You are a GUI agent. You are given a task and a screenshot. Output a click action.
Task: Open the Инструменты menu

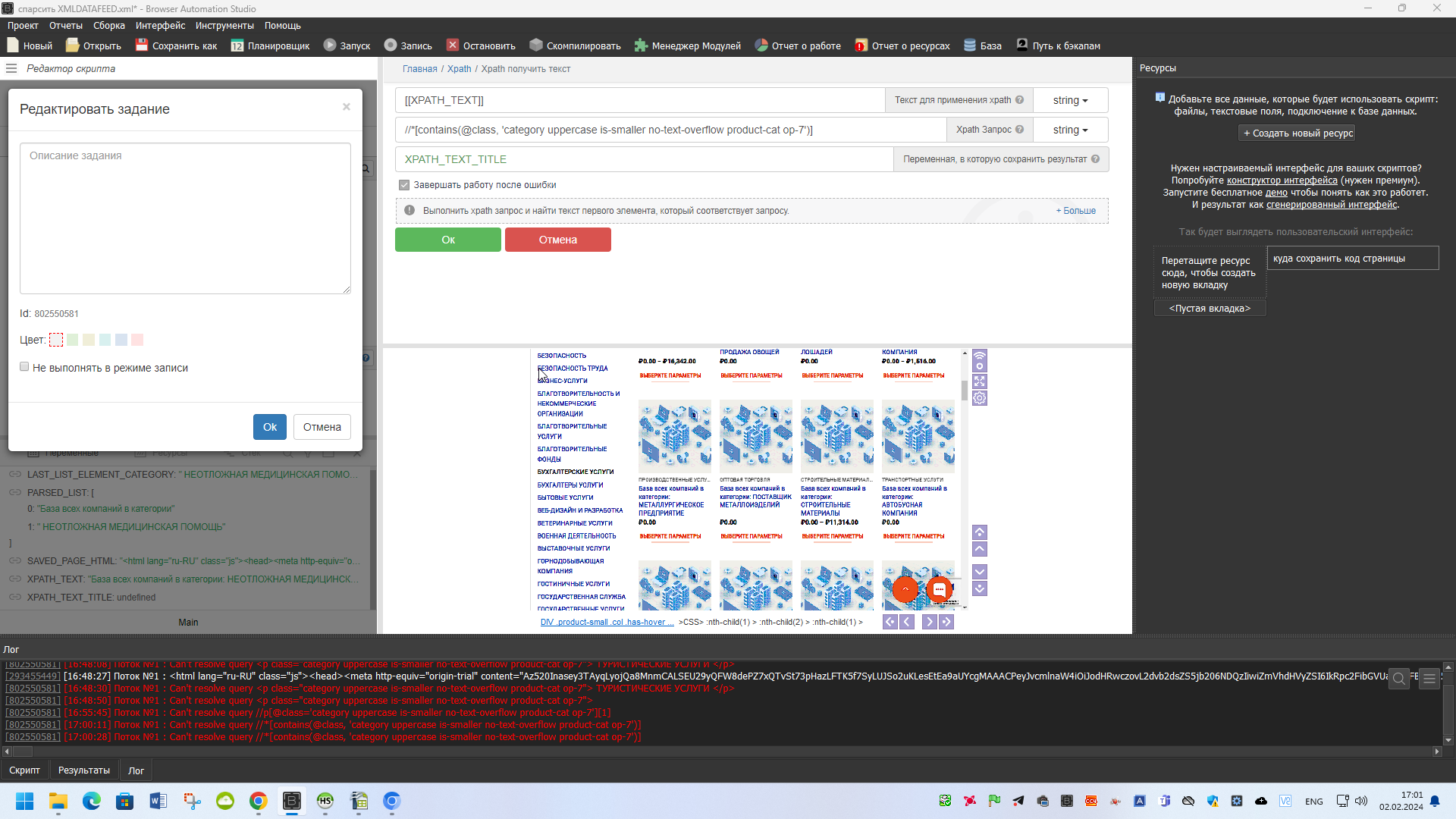tap(224, 25)
